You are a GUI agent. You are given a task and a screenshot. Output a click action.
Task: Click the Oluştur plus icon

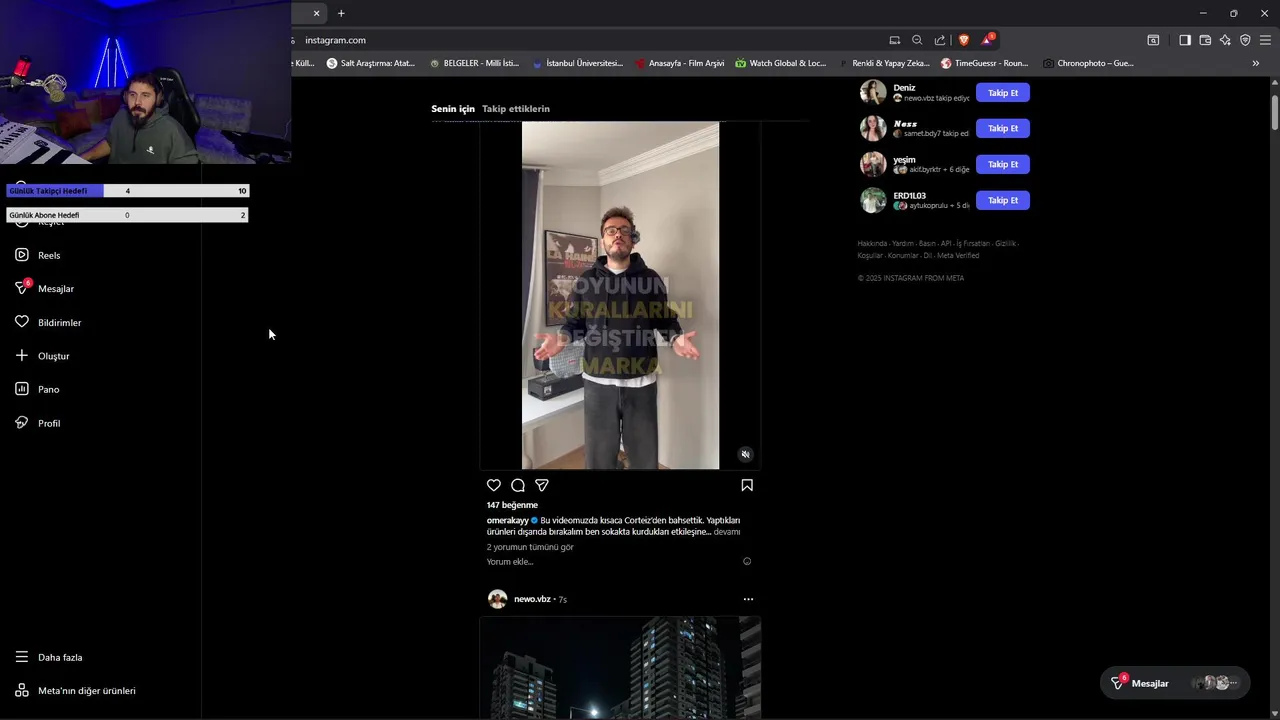point(21,355)
